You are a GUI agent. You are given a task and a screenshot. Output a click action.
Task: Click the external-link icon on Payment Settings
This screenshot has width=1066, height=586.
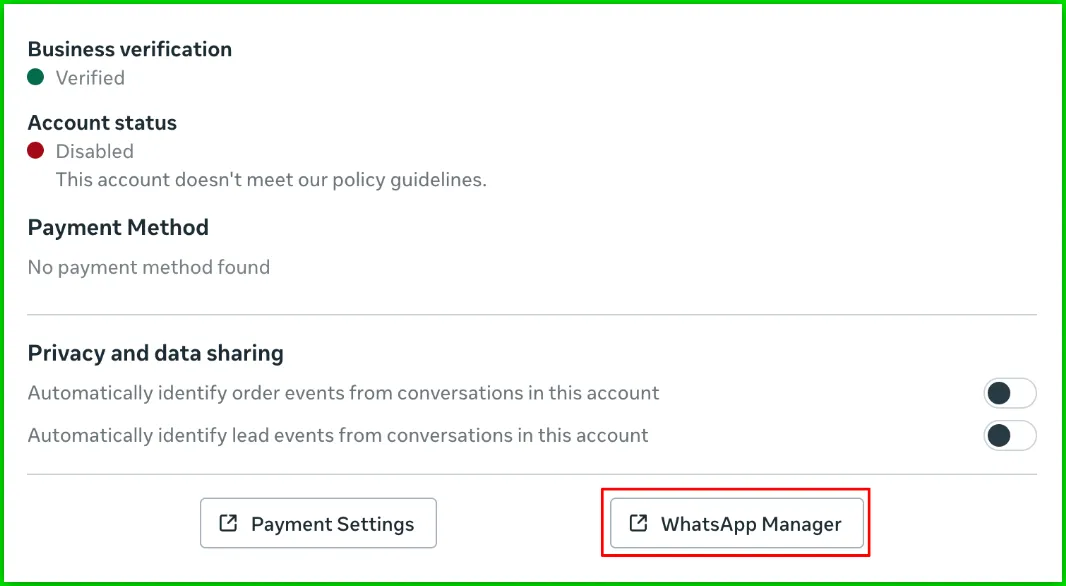click(228, 523)
